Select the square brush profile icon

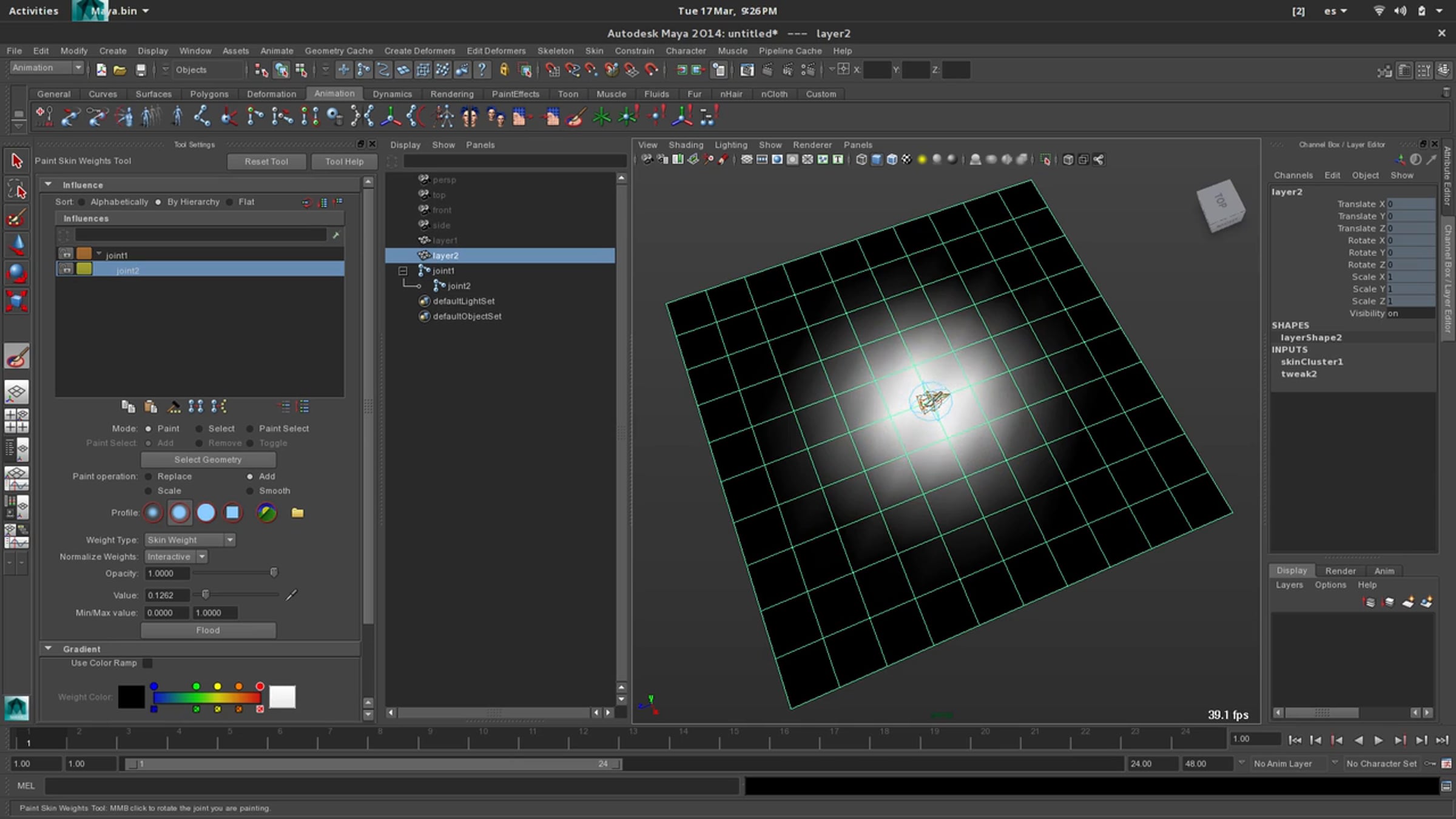click(x=232, y=513)
